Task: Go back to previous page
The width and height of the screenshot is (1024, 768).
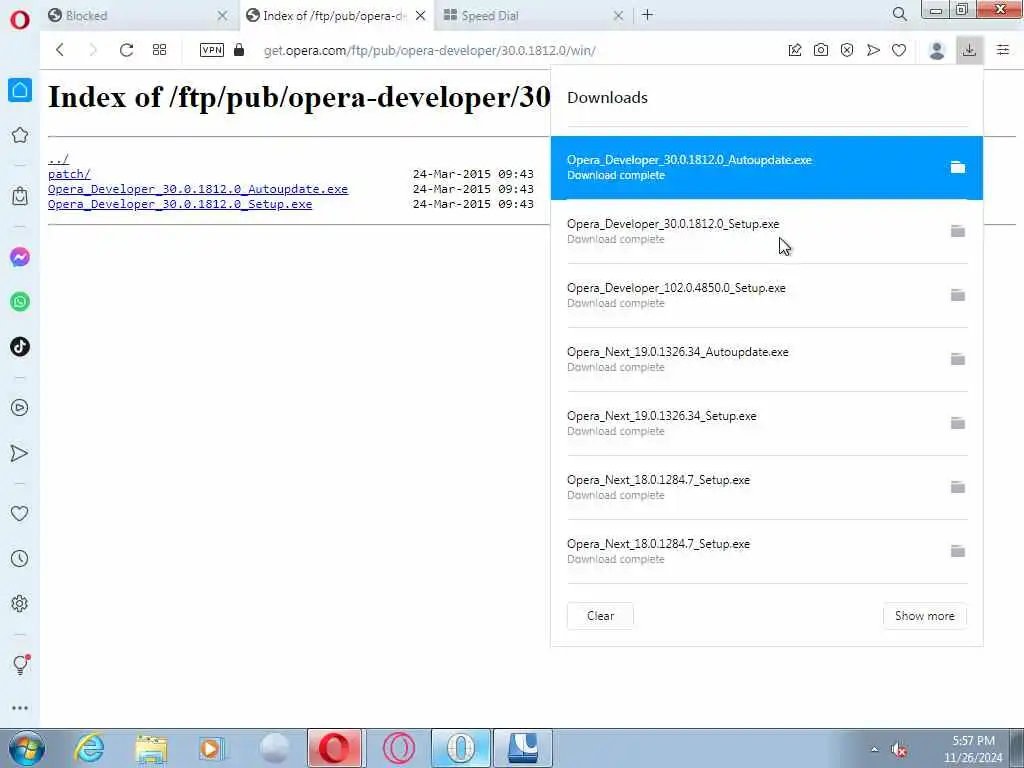Action: point(60,50)
